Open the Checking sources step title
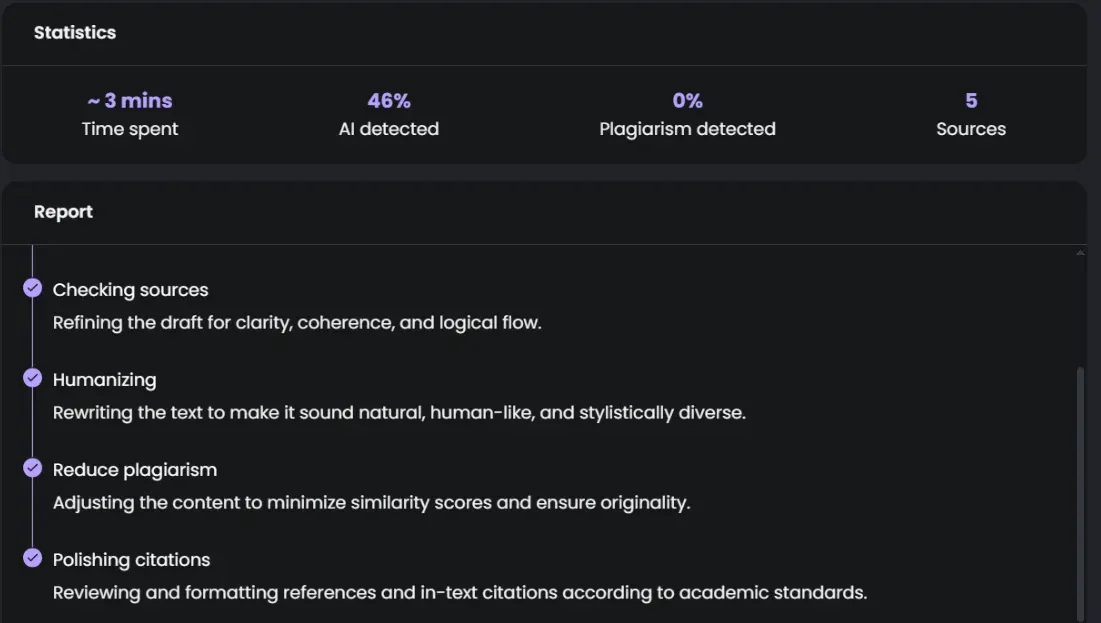 [131, 290]
